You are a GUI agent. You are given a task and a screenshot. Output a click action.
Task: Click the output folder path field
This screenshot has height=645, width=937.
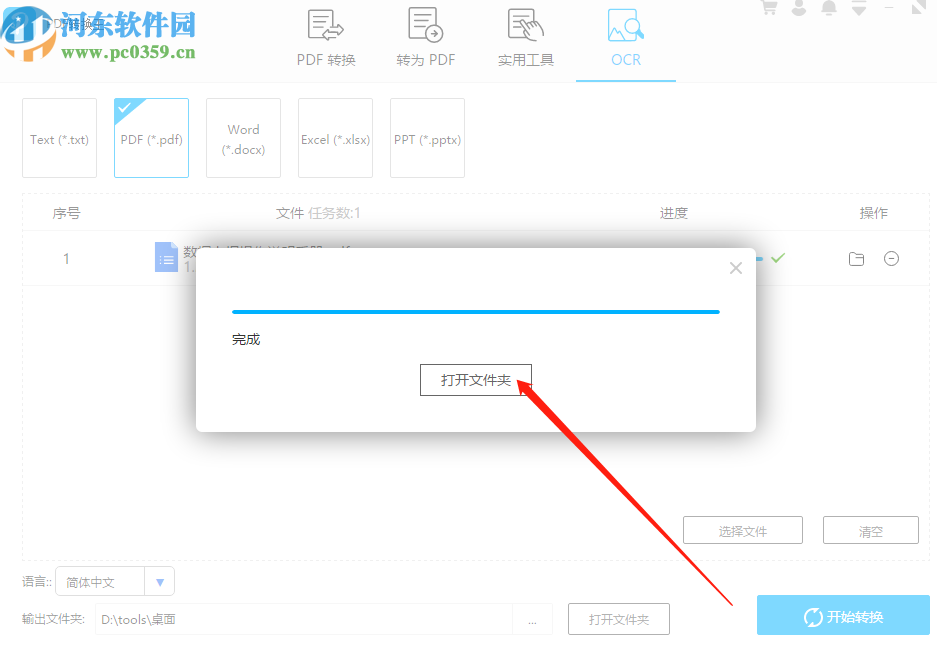click(304, 619)
